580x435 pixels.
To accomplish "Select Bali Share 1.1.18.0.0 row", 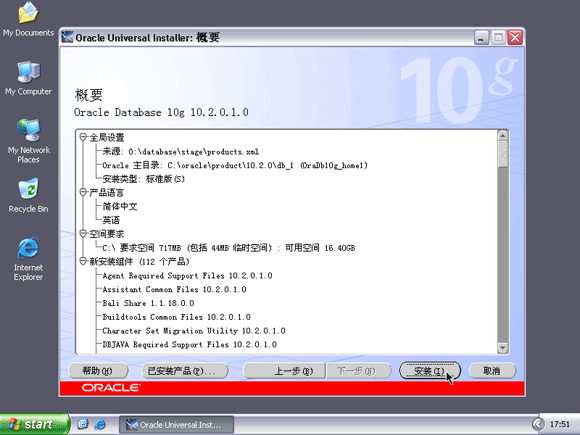I will point(148,303).
